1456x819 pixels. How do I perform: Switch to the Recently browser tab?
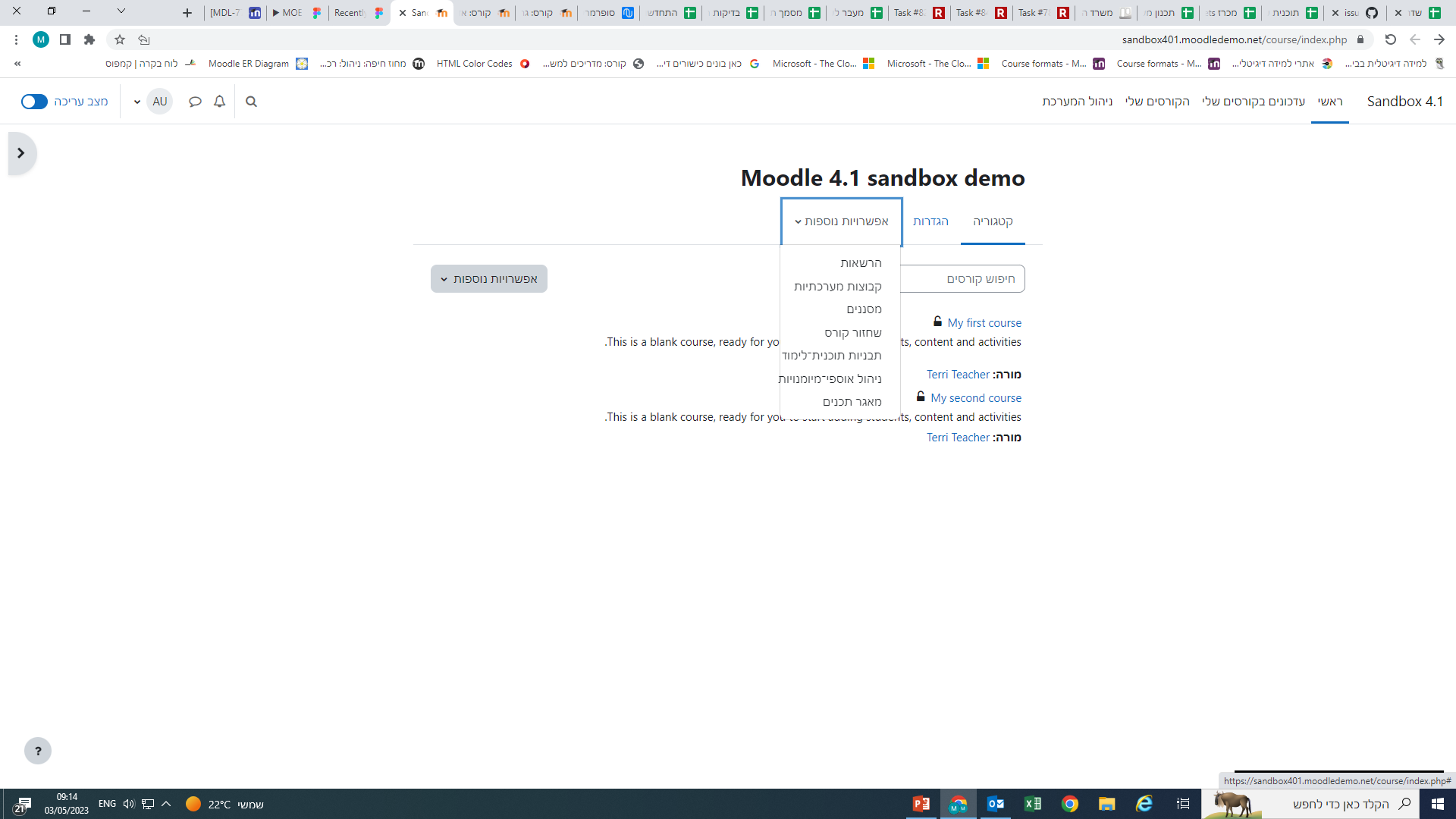click(359, 13)
